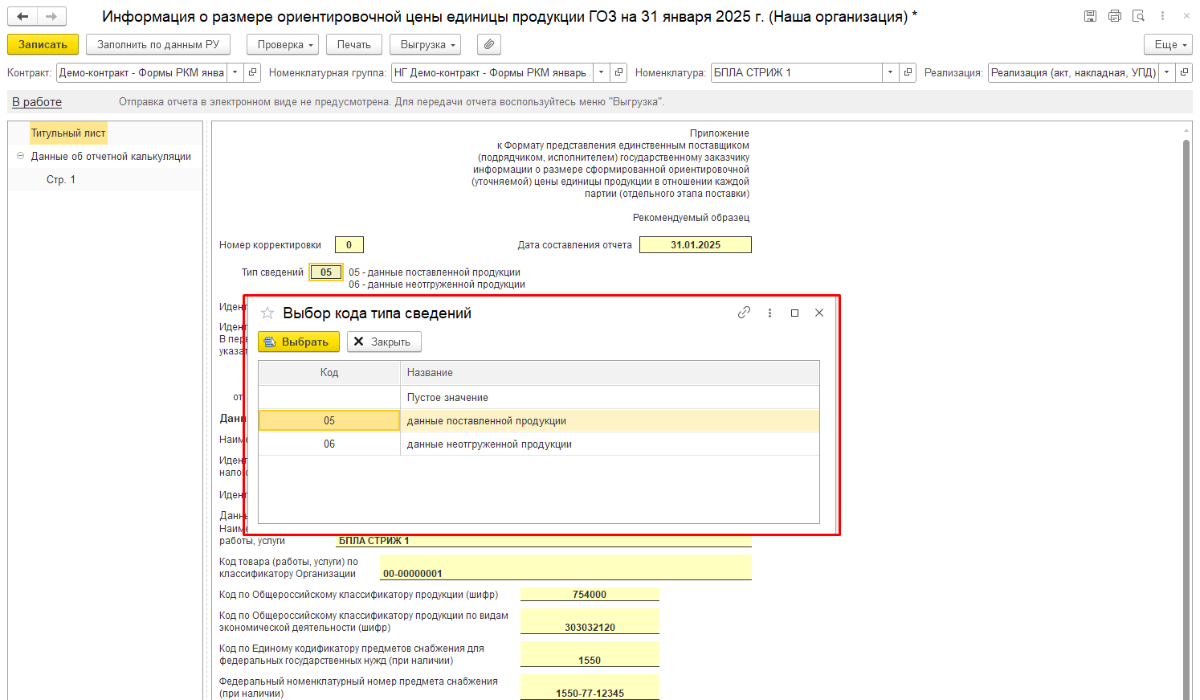Collapse Данные об отчетной калькуляции tree node
1200x700 pixels.
click(x=21, y=156)
